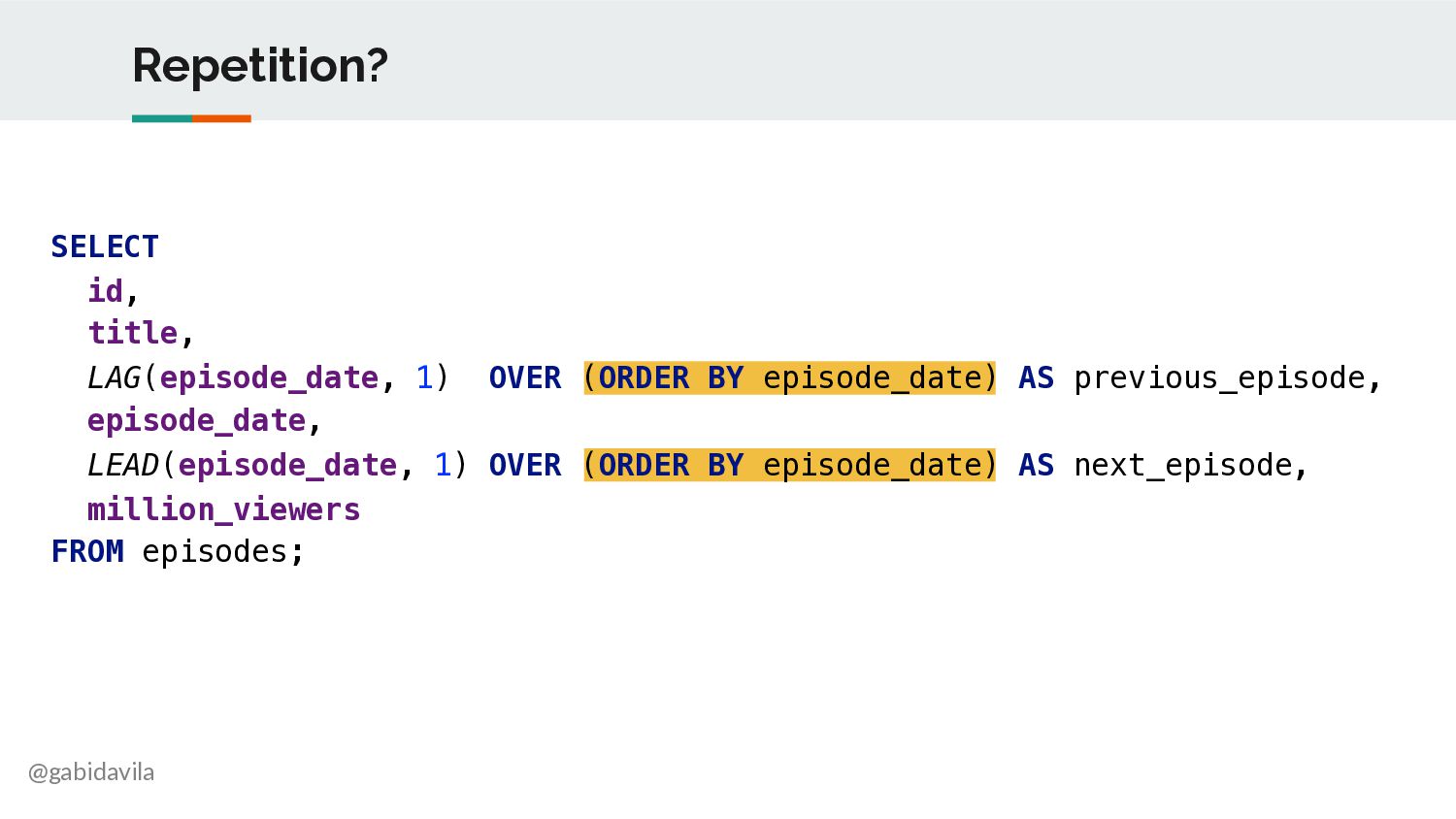1456x819 pixels.
Task: Click the LEAD function name
Action: pyautogui.click(x=123, y=465)
